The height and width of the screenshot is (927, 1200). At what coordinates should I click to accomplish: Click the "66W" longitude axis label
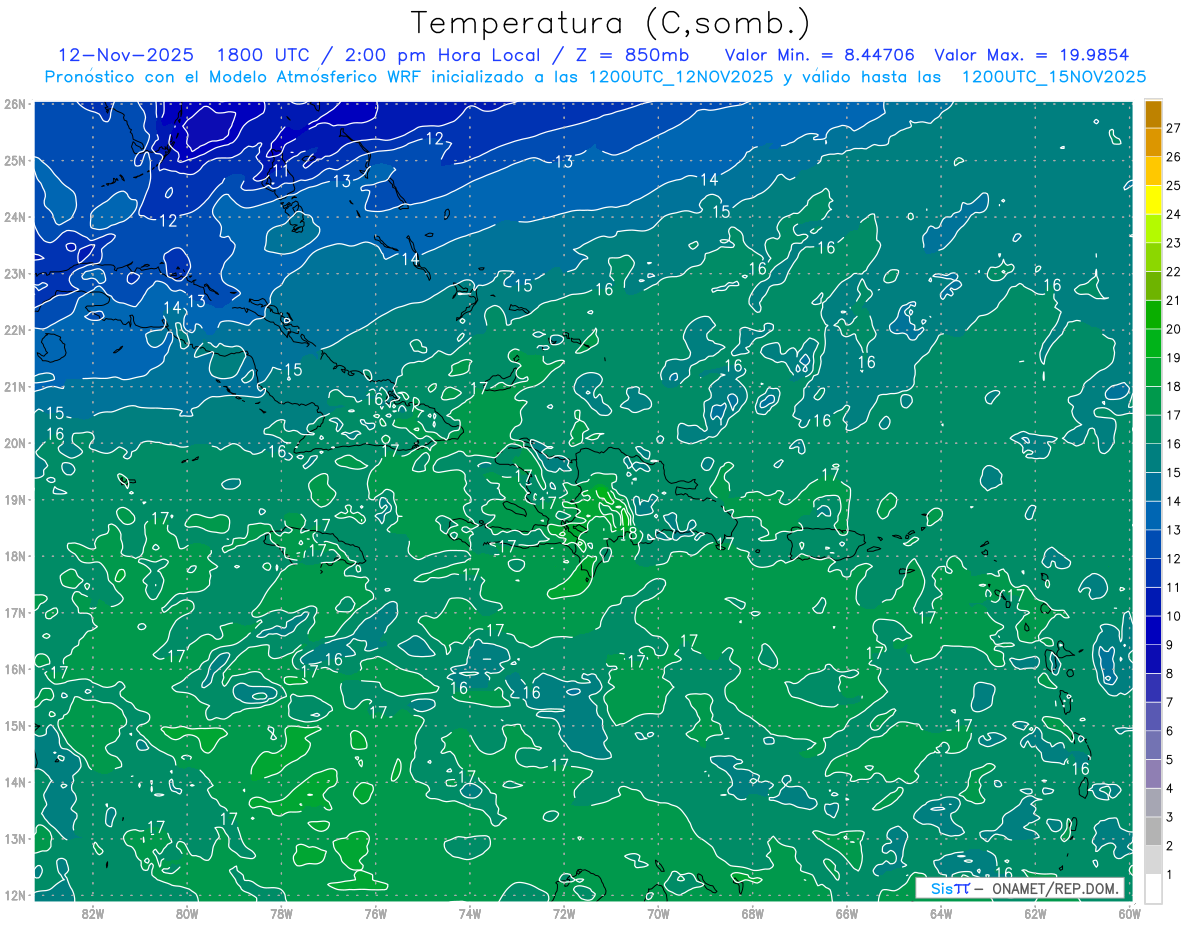coord(847,913)
